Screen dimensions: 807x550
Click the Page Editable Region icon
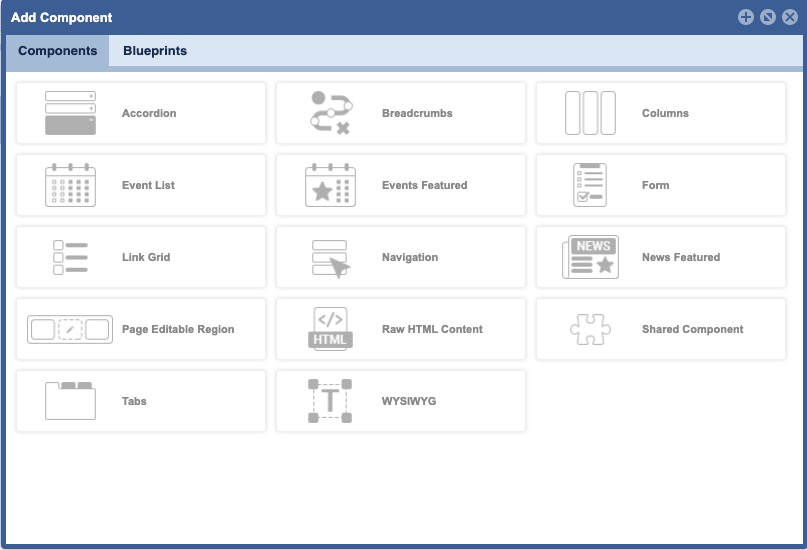pos(70,329)
